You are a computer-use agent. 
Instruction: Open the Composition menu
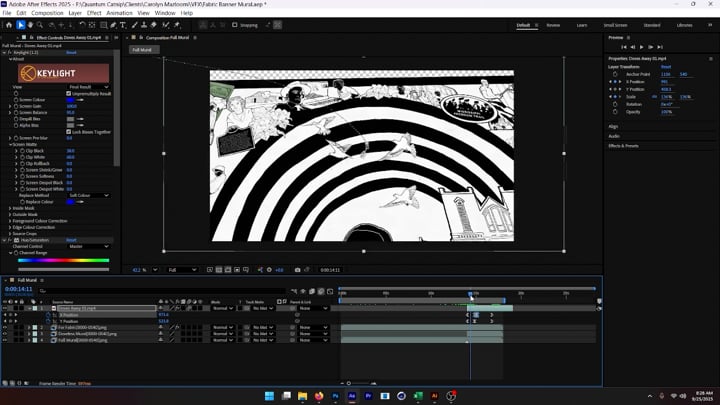pyautogui.click(x=47, y=13)
